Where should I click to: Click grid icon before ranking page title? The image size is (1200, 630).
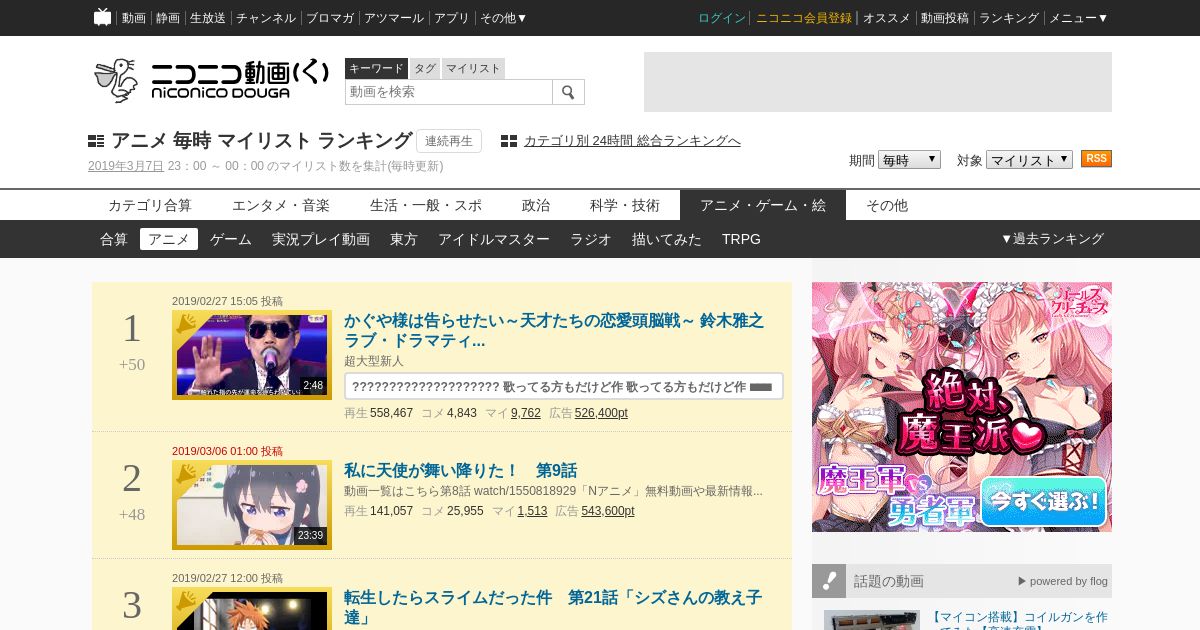pos(96,141)
